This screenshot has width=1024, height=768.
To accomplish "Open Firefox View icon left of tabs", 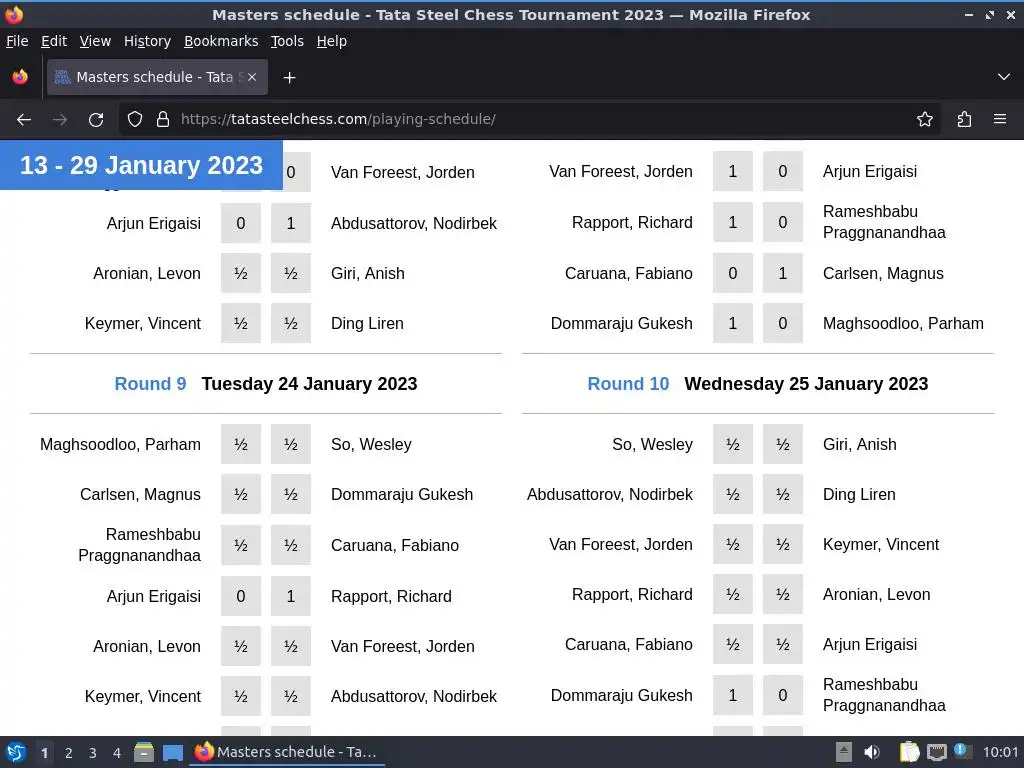I will (20, 77).
